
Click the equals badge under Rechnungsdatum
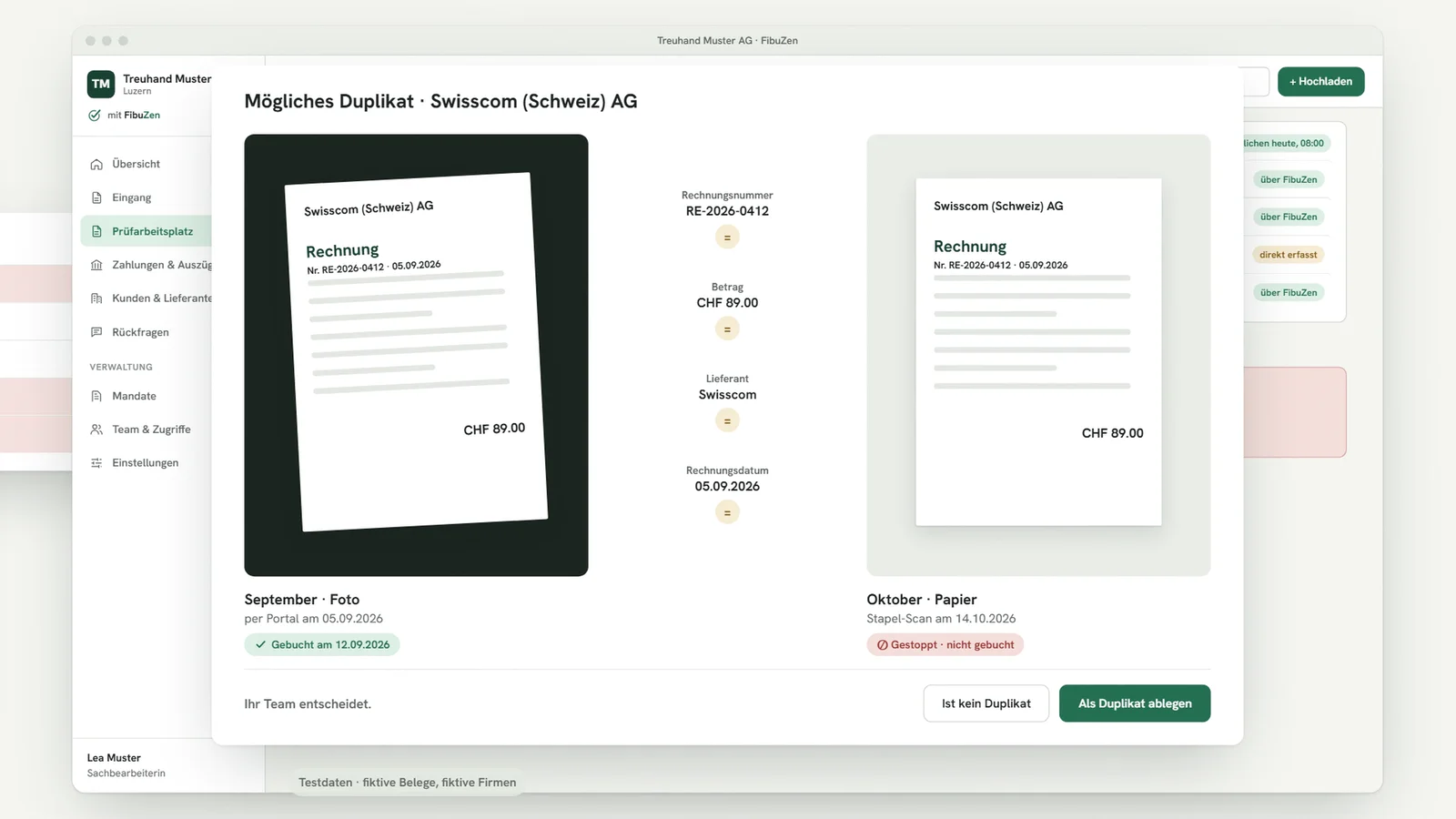pos(727,513)
